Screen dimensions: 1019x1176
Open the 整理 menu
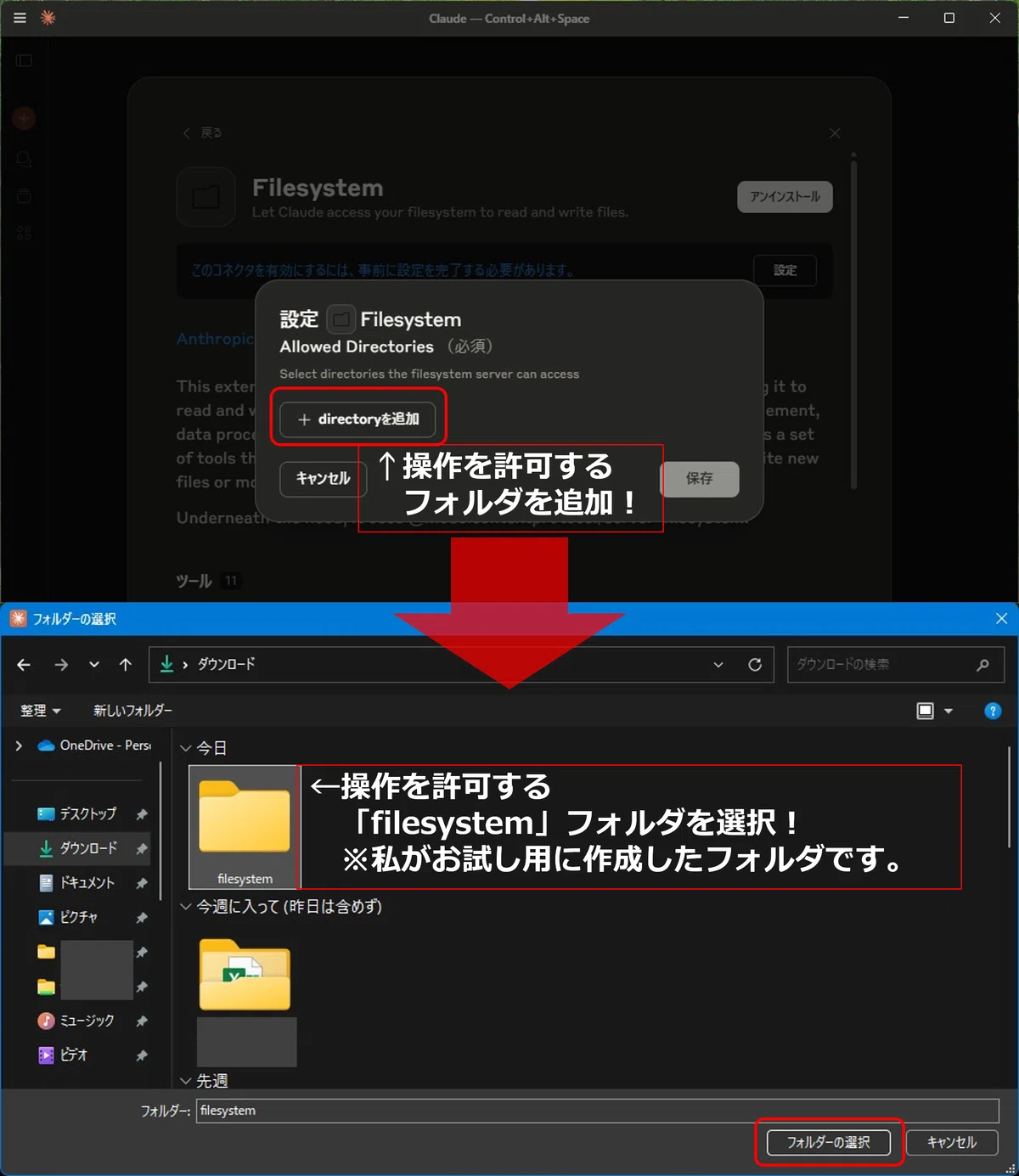[40, 711]
